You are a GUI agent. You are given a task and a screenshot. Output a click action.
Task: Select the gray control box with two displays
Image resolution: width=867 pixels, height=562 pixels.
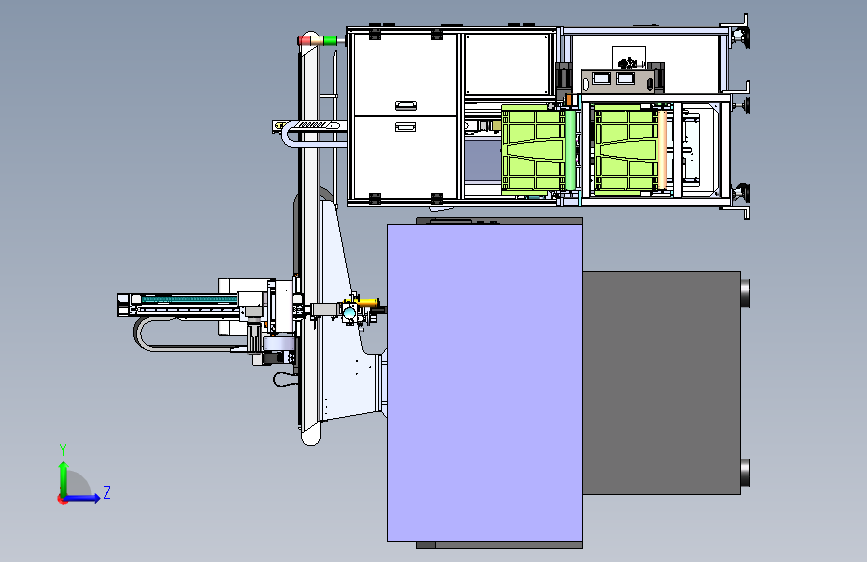click(620, 81)
